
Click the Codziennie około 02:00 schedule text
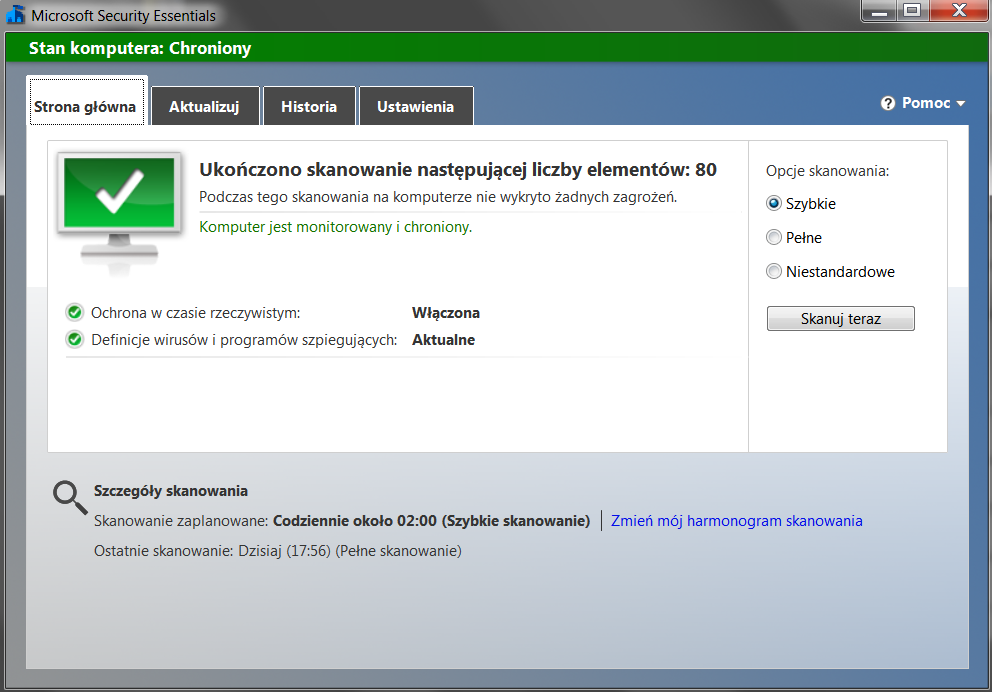pyautogui.click(x=431, y=521)
